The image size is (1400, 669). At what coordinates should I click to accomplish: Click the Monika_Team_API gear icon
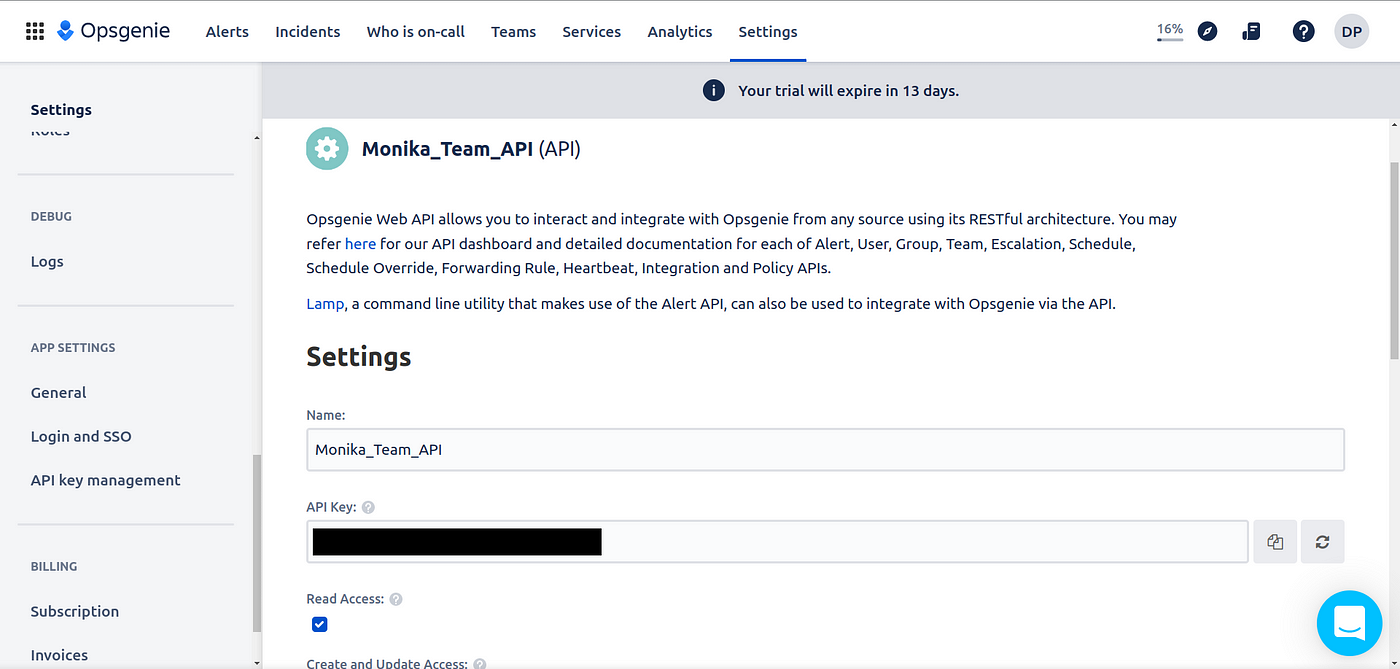tap(326, 149)
